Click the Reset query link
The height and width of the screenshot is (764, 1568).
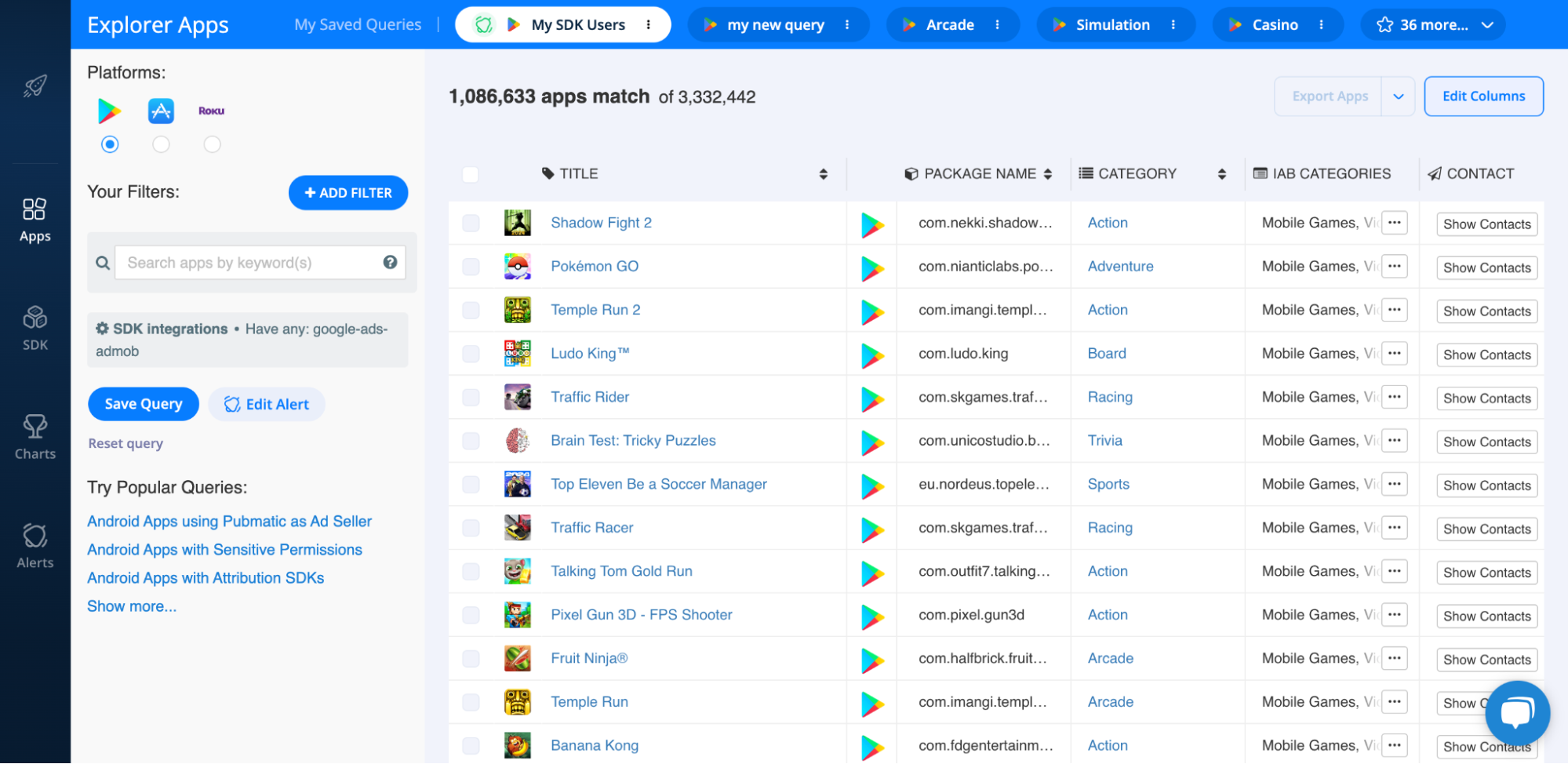click(126, 443)
